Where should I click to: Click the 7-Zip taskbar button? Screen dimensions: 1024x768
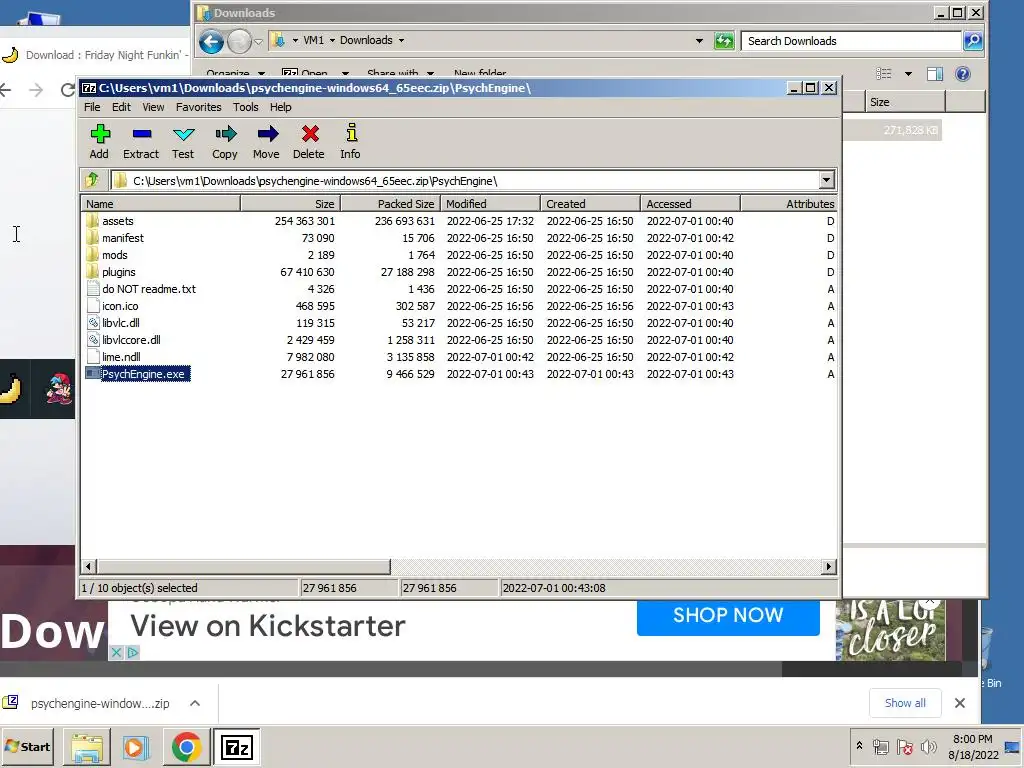tap(236, 747)
